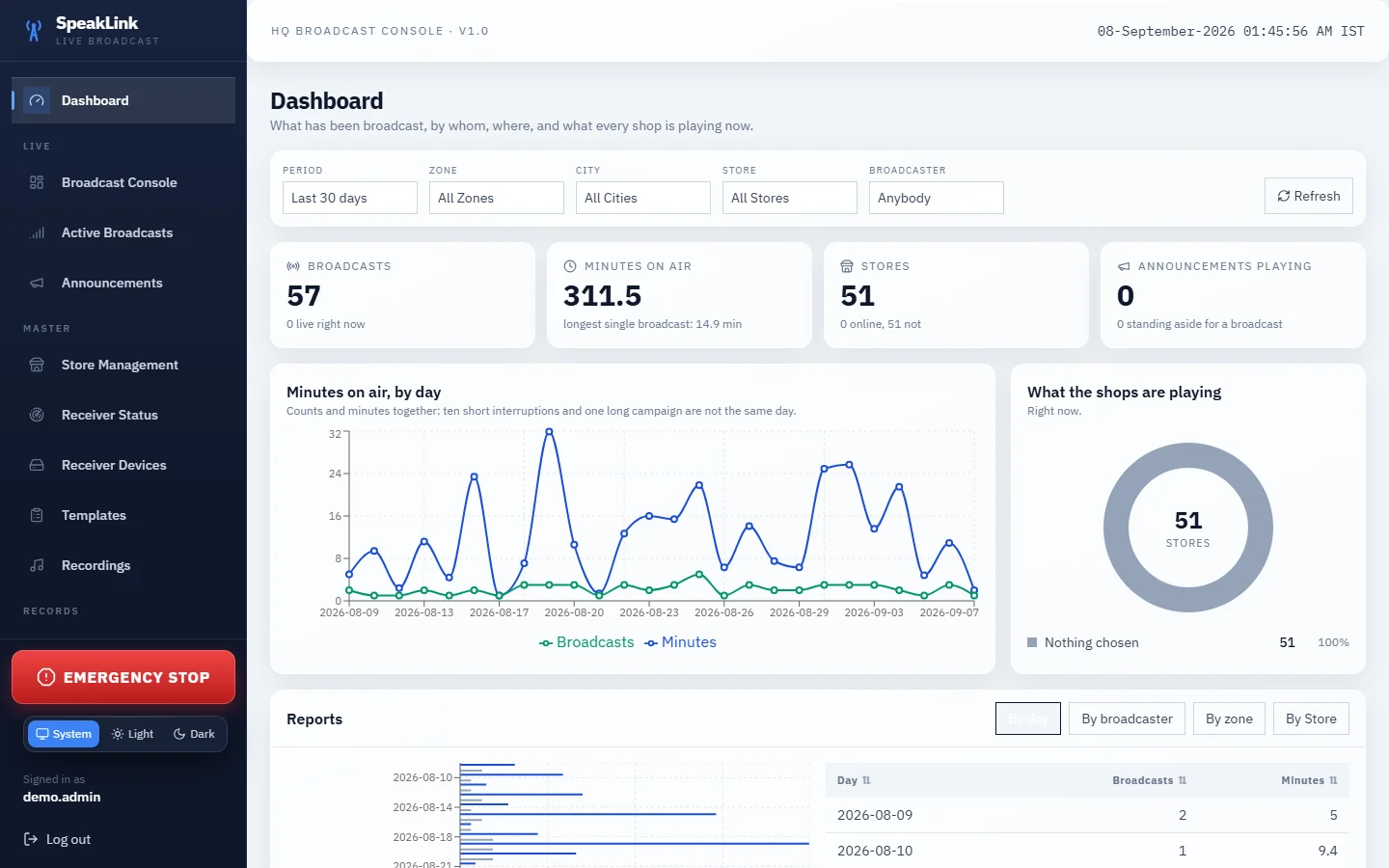Open the Period dropdown showing Last 30 days
Image resolution: width=1389 pixels, height=868 pixels.
350,198
